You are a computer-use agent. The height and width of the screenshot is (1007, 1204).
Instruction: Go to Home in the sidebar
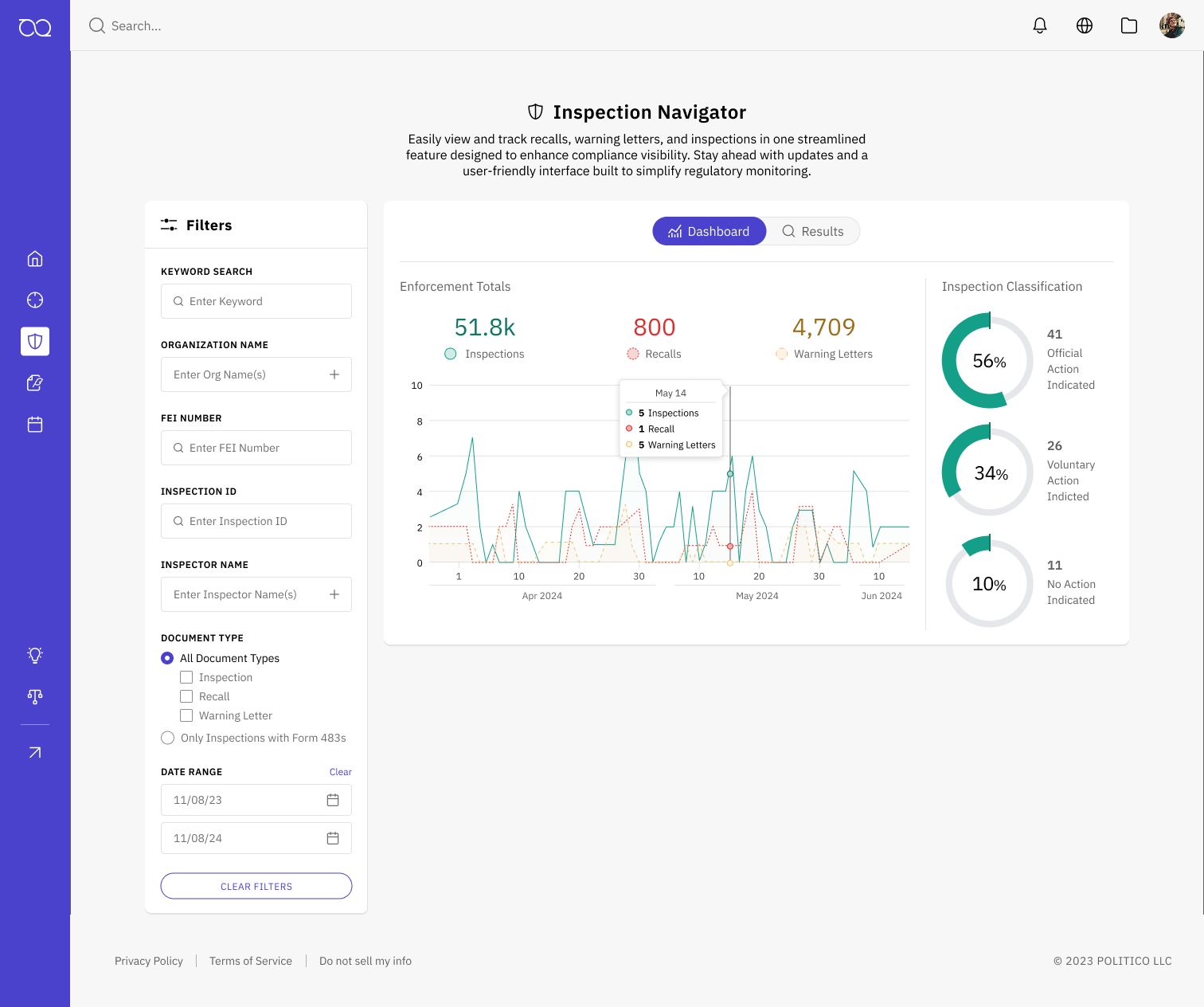pos(35,259)
